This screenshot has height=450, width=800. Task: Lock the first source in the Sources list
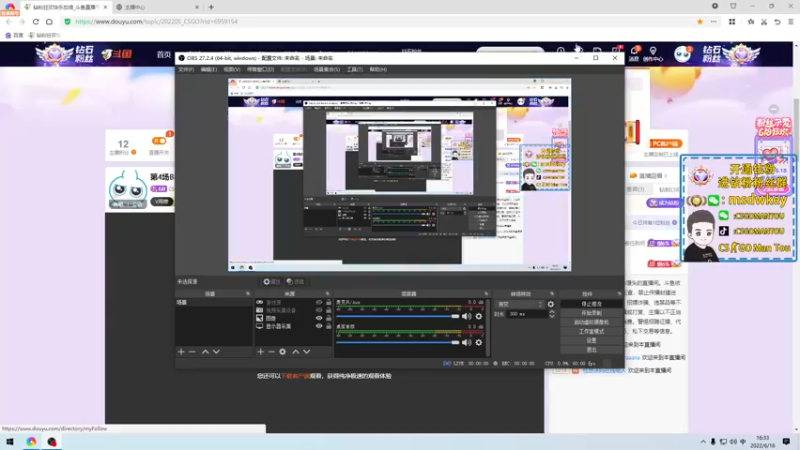[329, 302]
